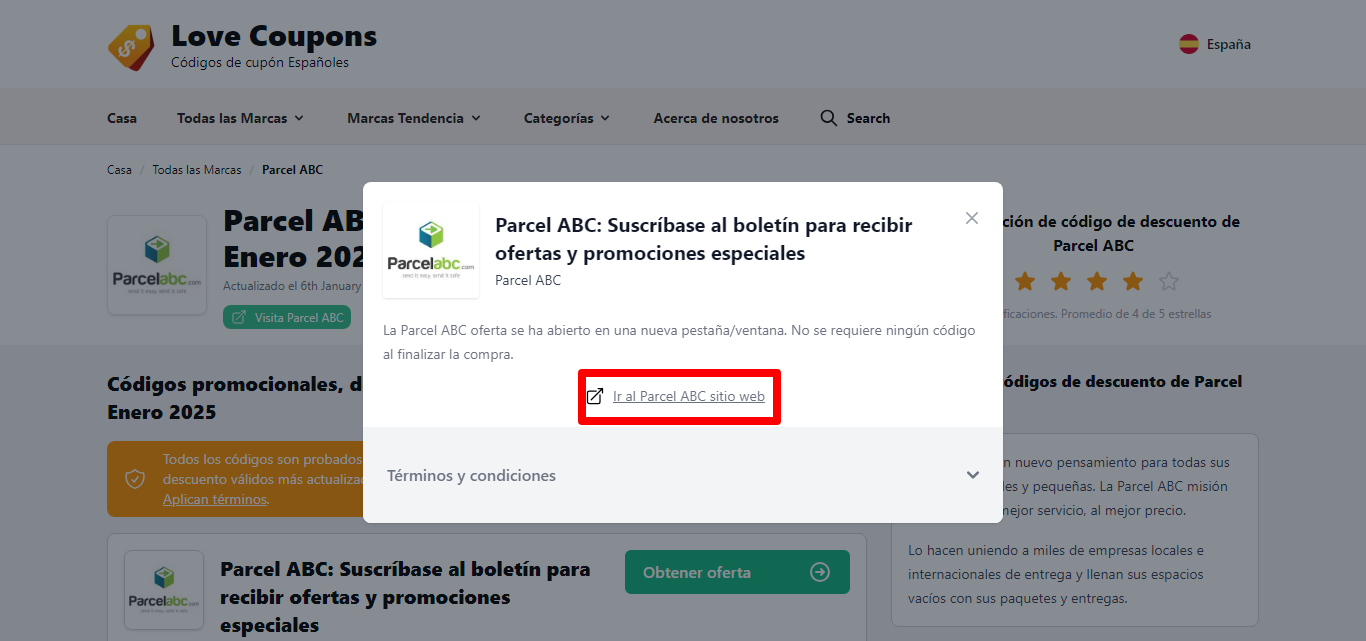Expand the Categorías menu
Viewport: 1366px width, 641px height.
coord(567,118)
